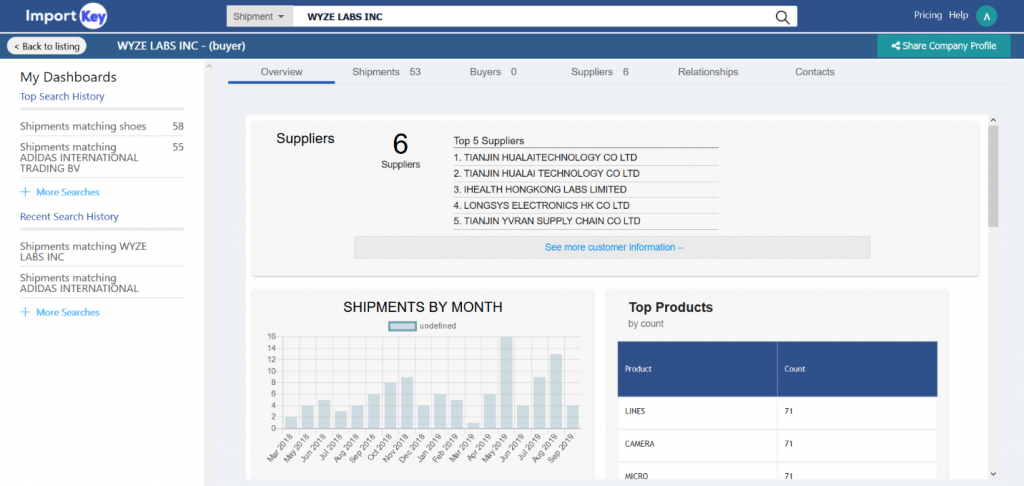Click the main content scroll-up chevron
1024x486 pixels.
(x=209, y=66)
